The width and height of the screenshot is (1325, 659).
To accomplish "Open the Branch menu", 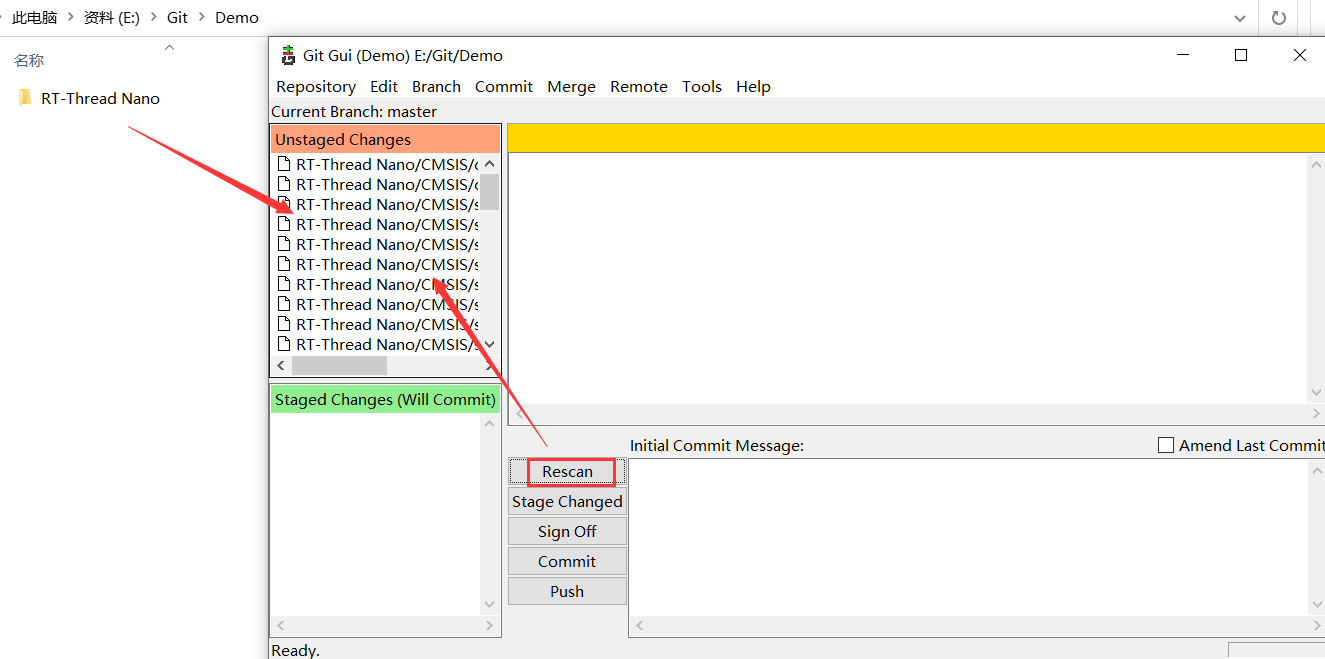I will click(x=436, y=87).
